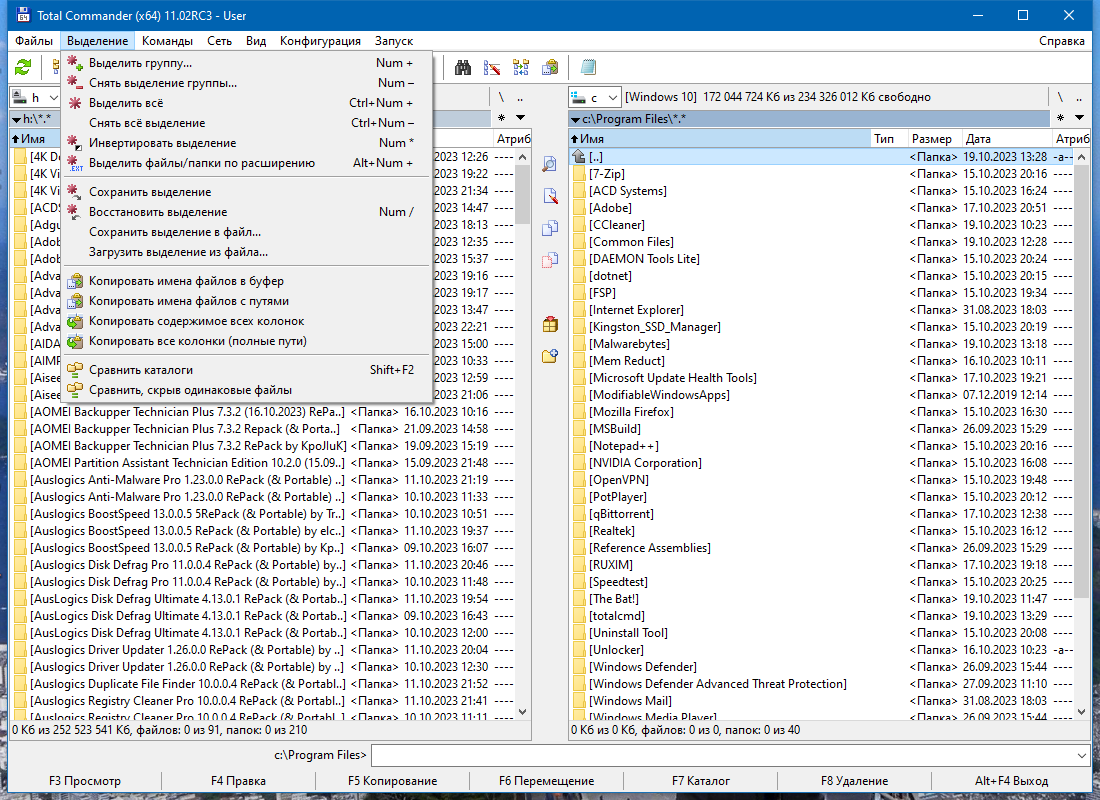Click the green refresh arrows toolbar icon

pos(23,67)
